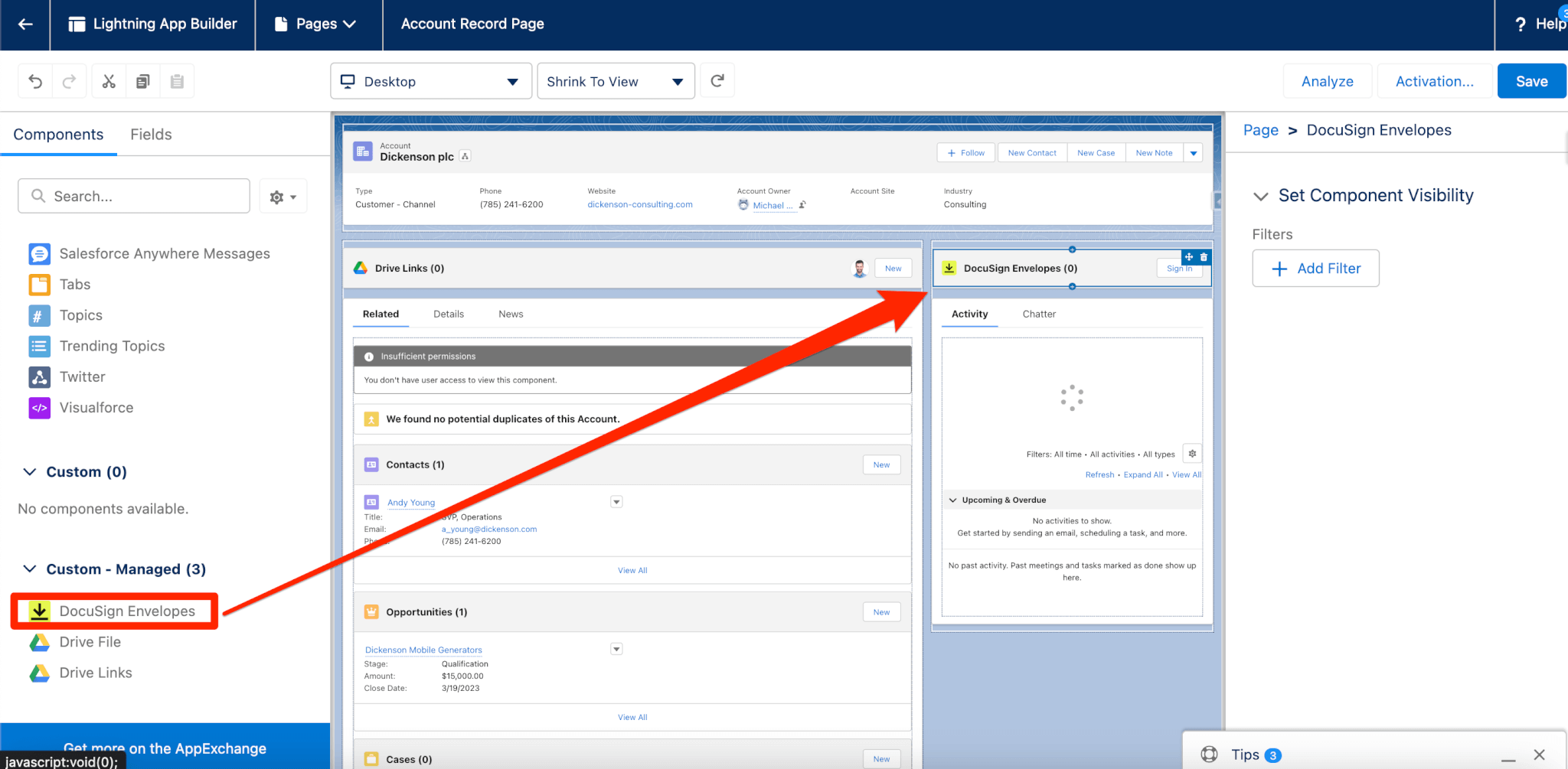This screenshot has width=1568, height=769.
Task: Open the Dickenson Mobile Generators row menu
Action: click(x=616, y=649)
